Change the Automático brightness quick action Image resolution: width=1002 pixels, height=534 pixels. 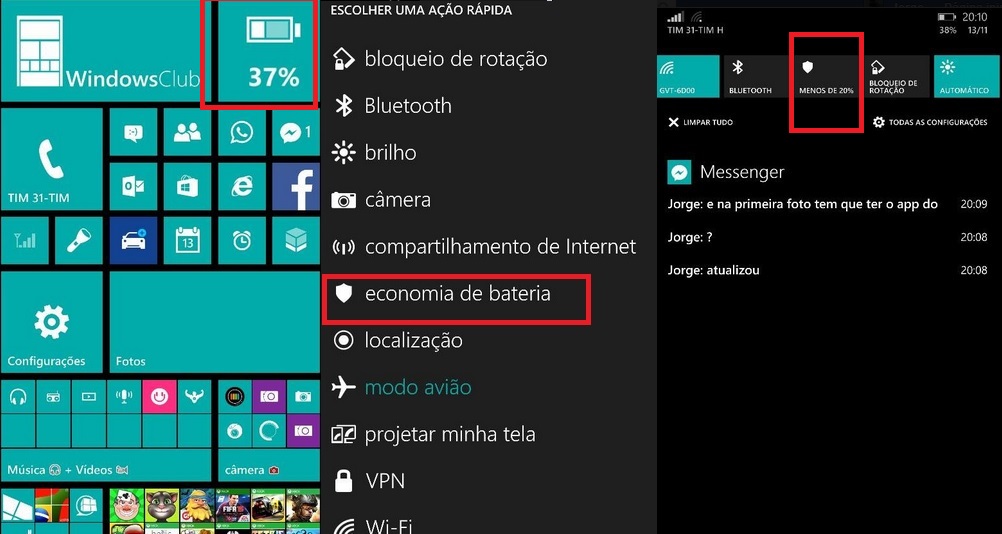(x=964, y=76)
